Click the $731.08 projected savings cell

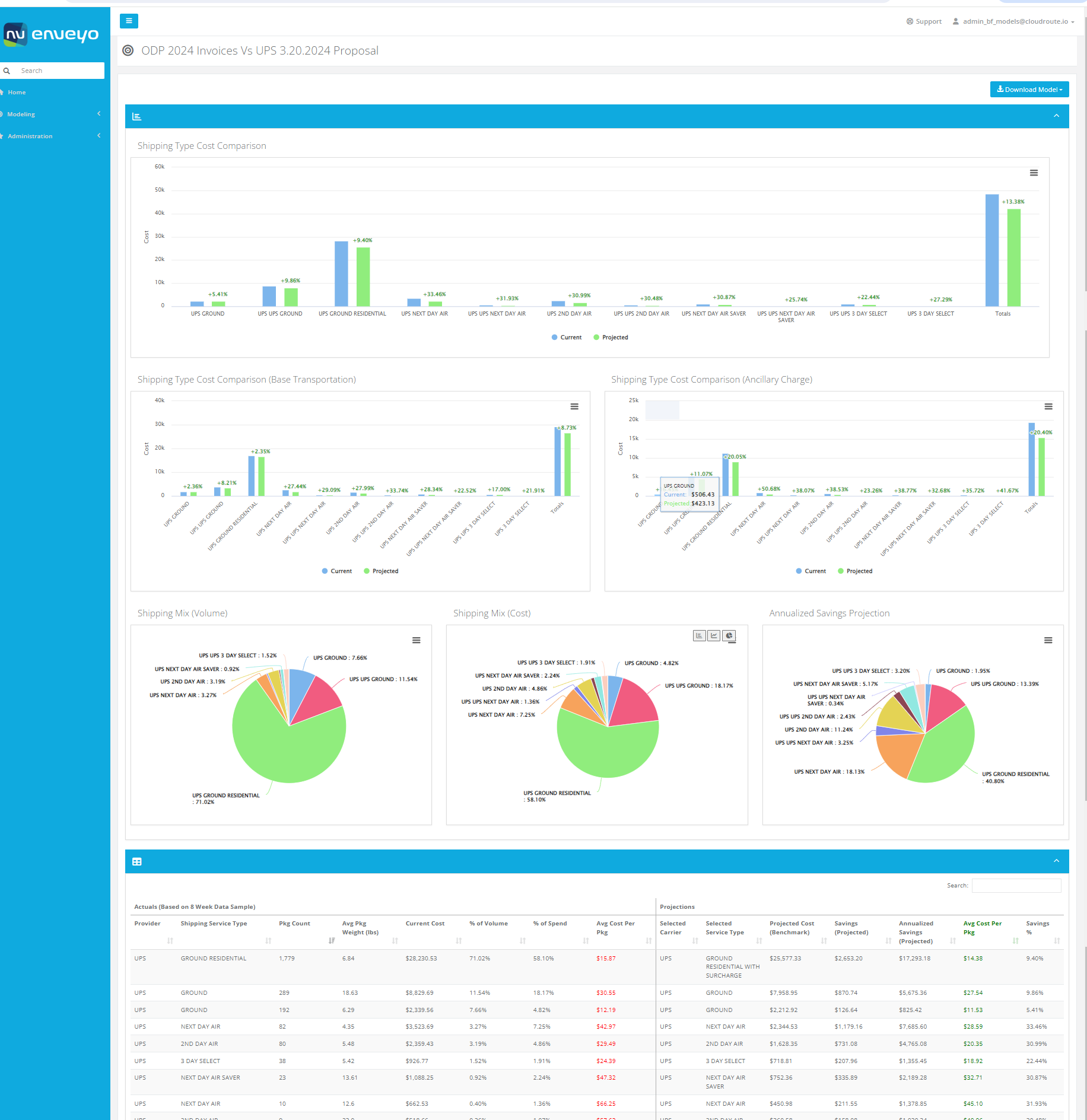[846, 1043]
